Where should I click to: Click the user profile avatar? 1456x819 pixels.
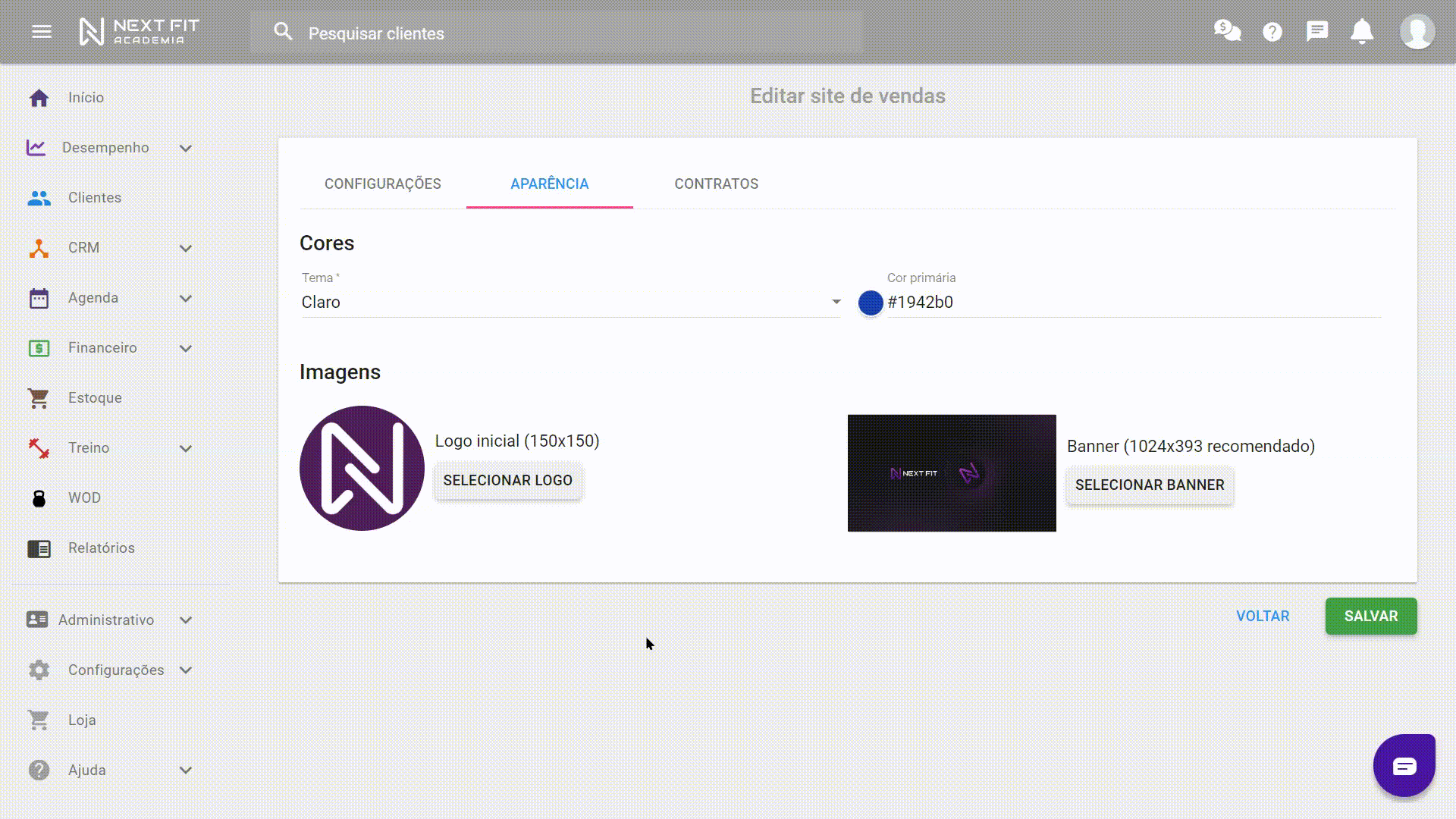(1417, 32)
